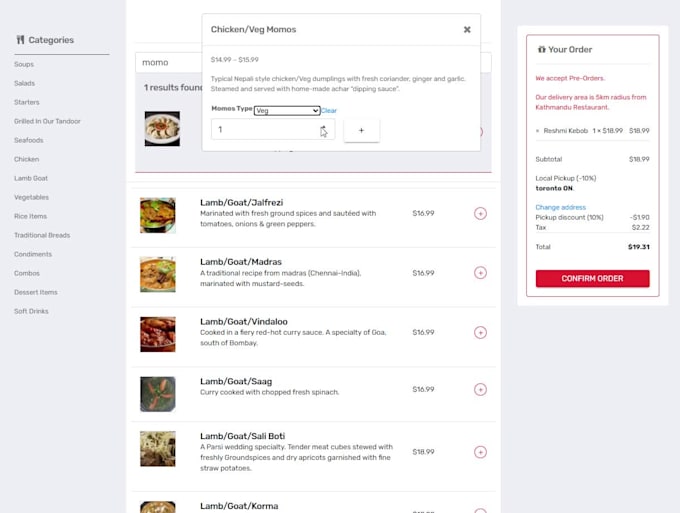The width and height of the screenshot is (680, 513).
Task: Click the Change address link
Action: click(x=560, y=207)
